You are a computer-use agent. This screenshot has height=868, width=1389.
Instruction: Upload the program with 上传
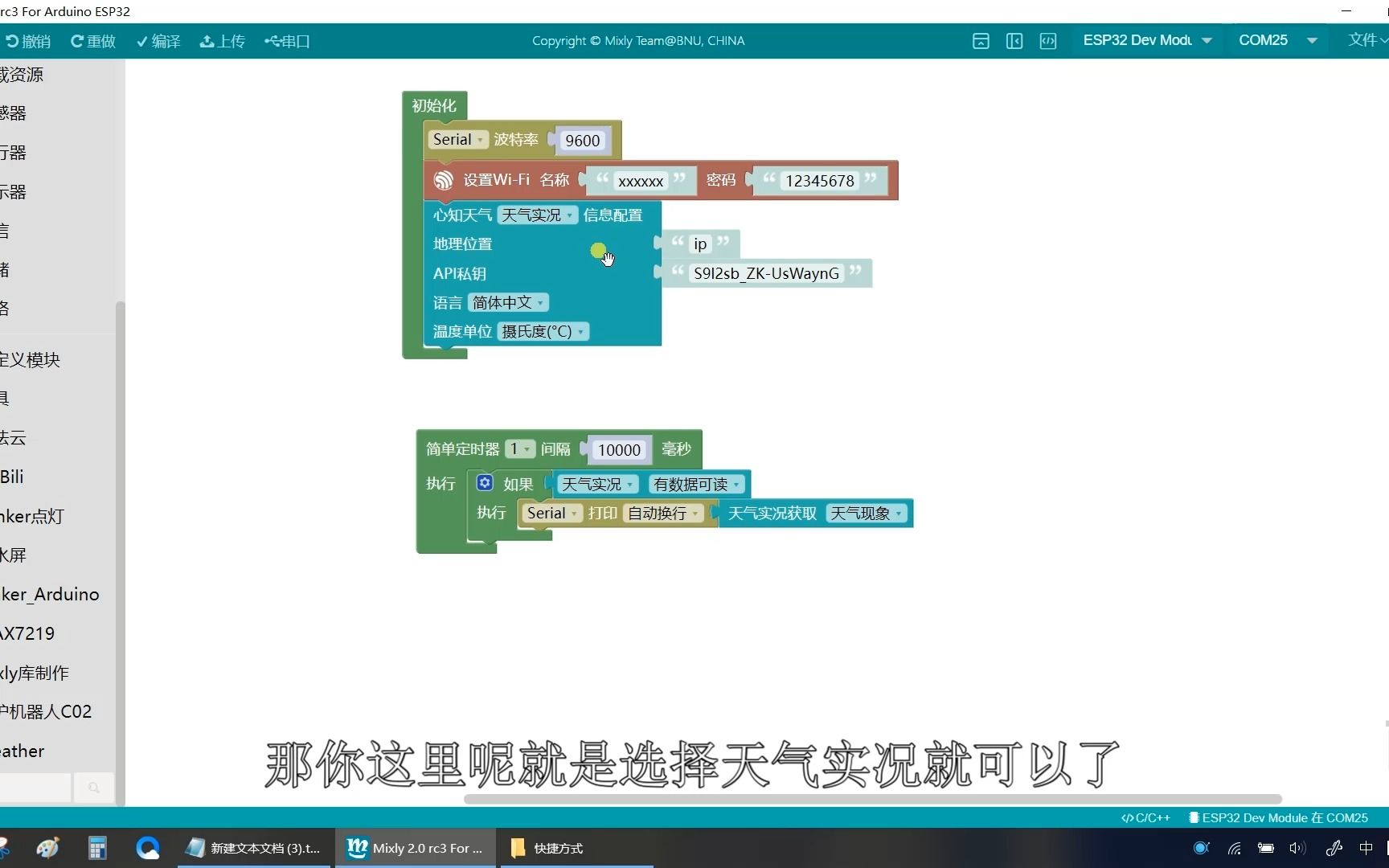pos(223,41)
